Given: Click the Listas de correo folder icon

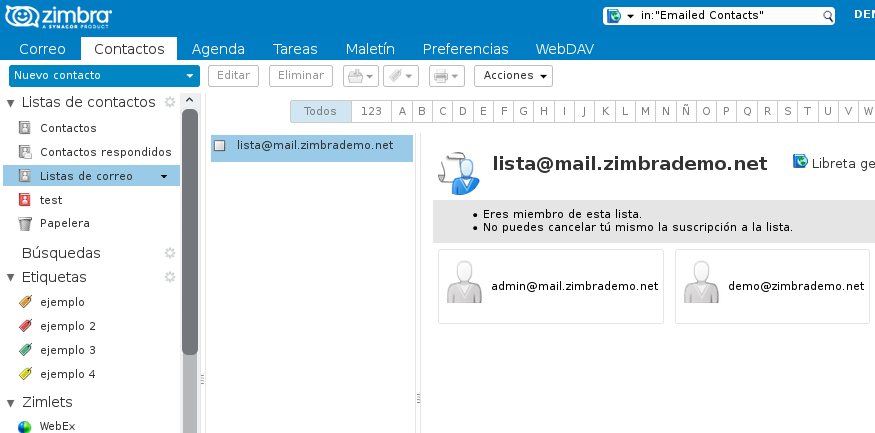Looking at the screenshot, I should tap(25, 176).
